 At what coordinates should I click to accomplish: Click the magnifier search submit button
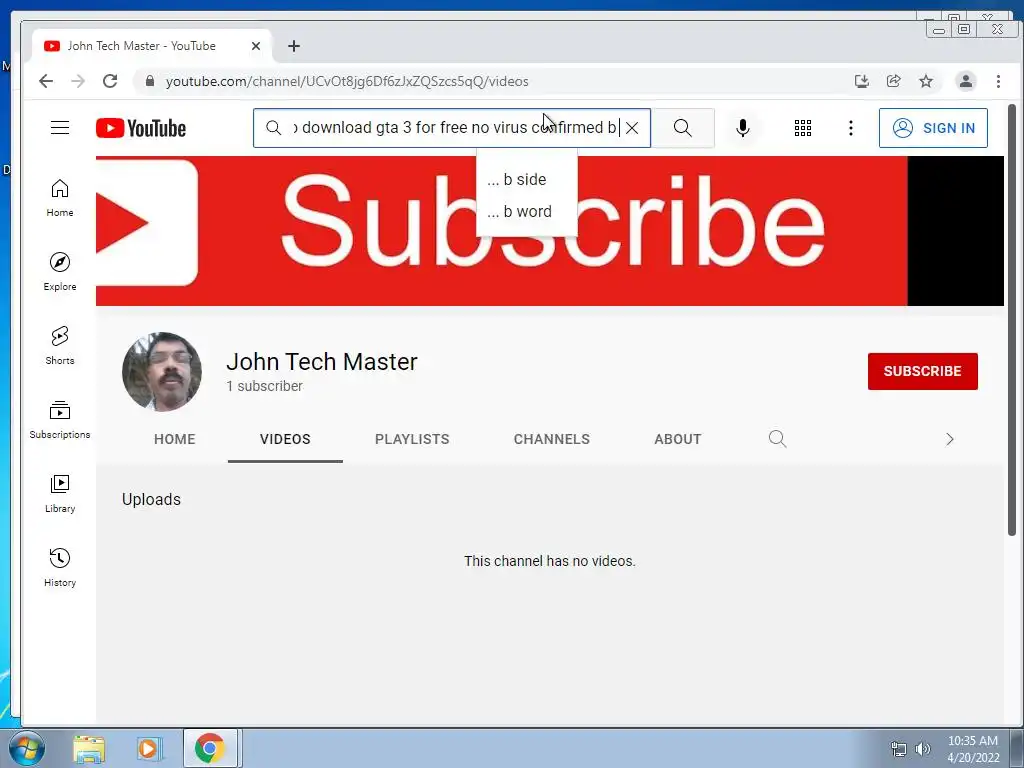click(682, 128)
